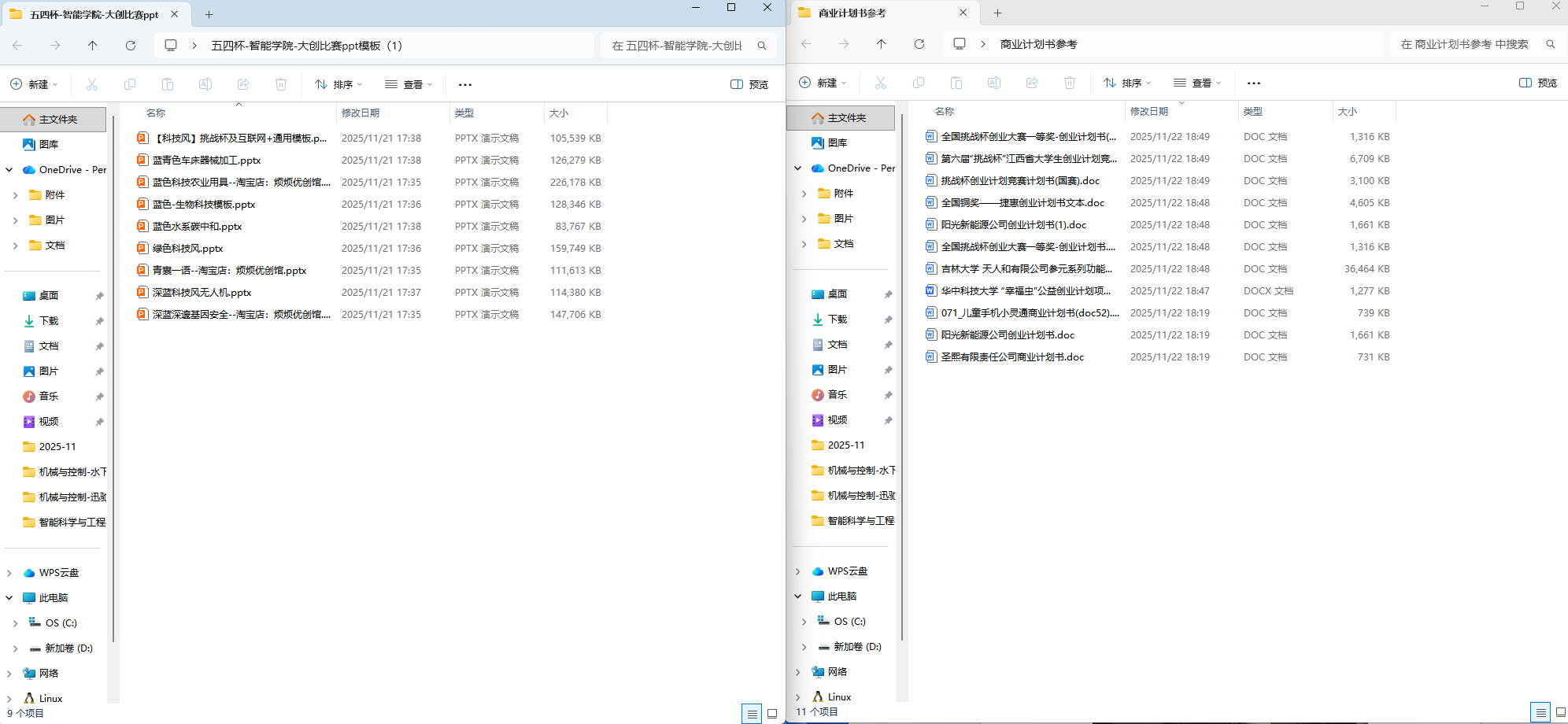Open the 排序 sort dropdown in left window
This screenshot has width=1568, height=724.
(339, 84)
